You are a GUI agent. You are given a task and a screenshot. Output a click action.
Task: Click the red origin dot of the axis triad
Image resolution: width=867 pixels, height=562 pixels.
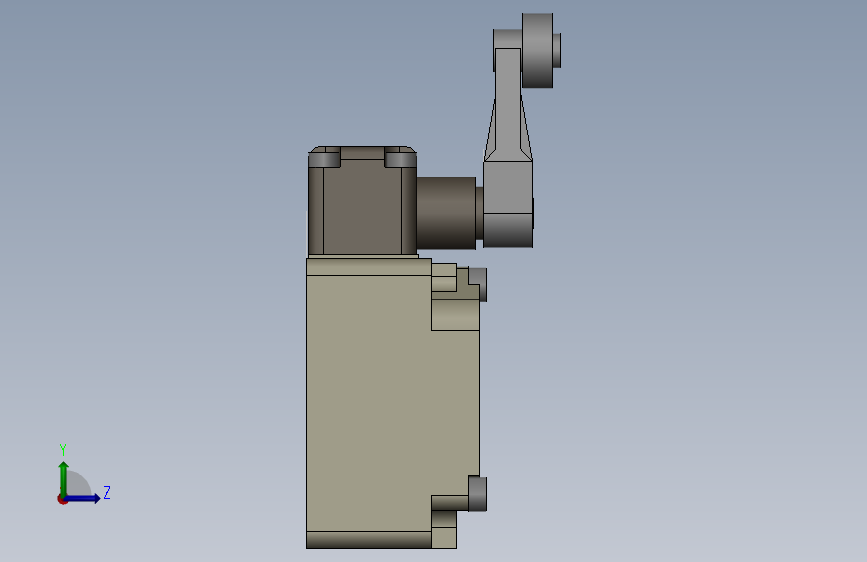pyautogui.click(x=62, y=500)
